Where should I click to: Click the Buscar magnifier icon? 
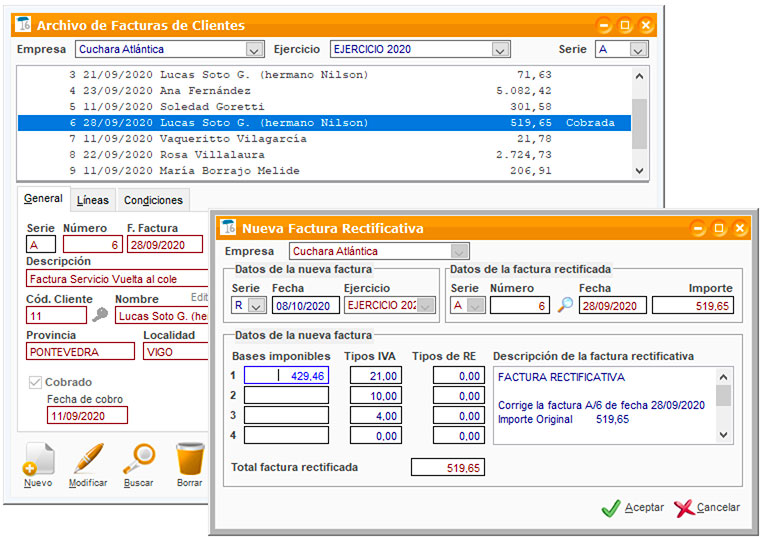pyautogui.click(x=139, y=458)
